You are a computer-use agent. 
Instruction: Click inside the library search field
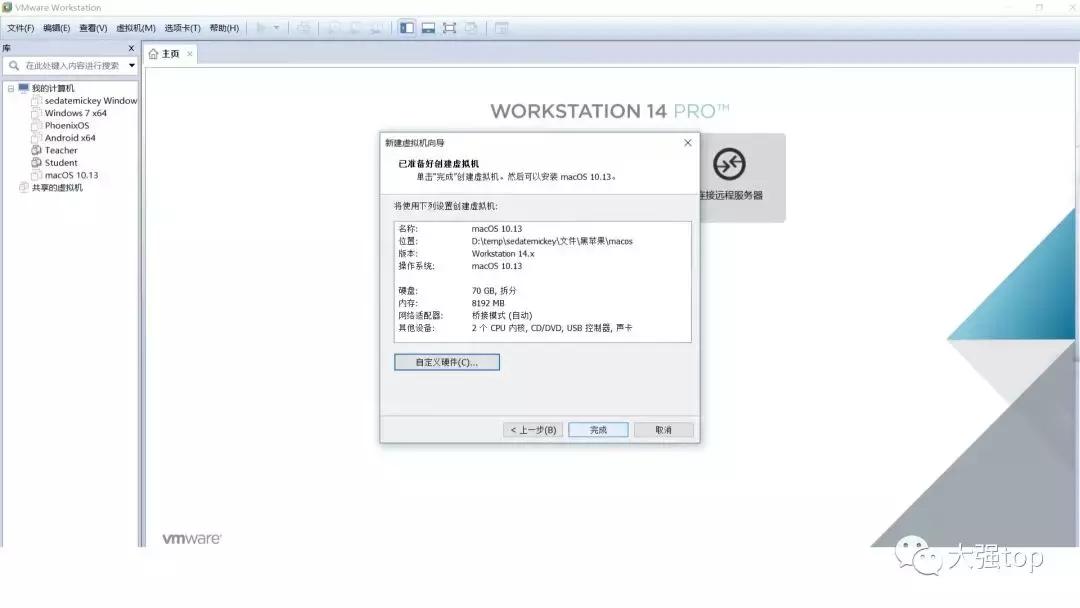70,65
